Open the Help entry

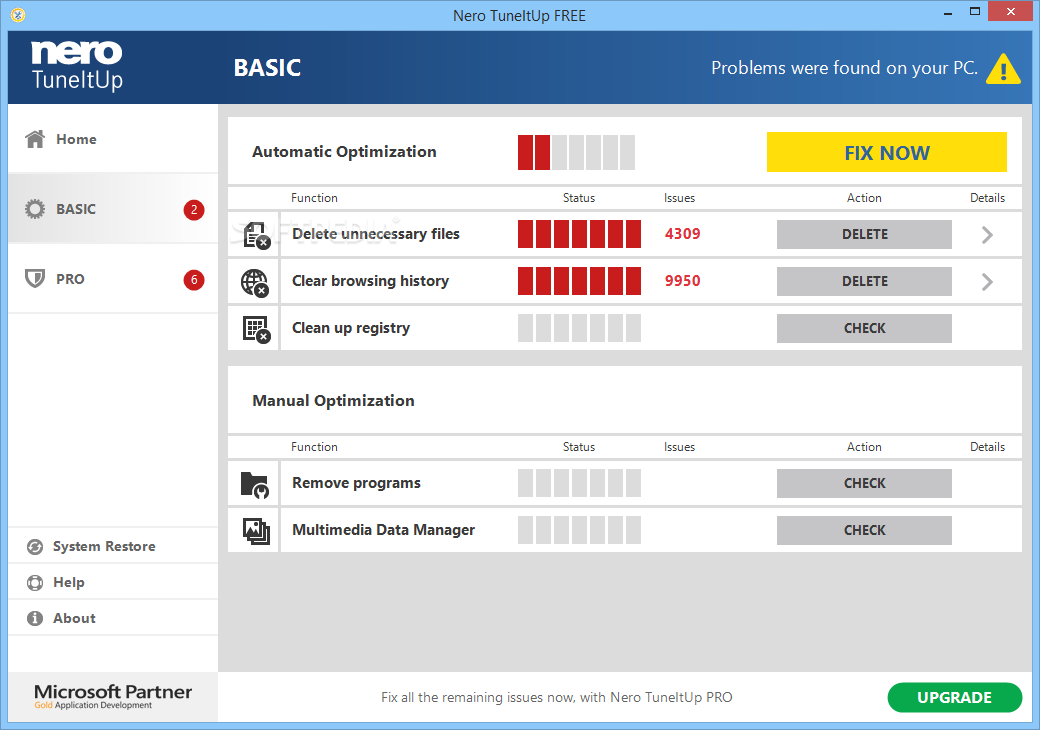coord(113,582)
